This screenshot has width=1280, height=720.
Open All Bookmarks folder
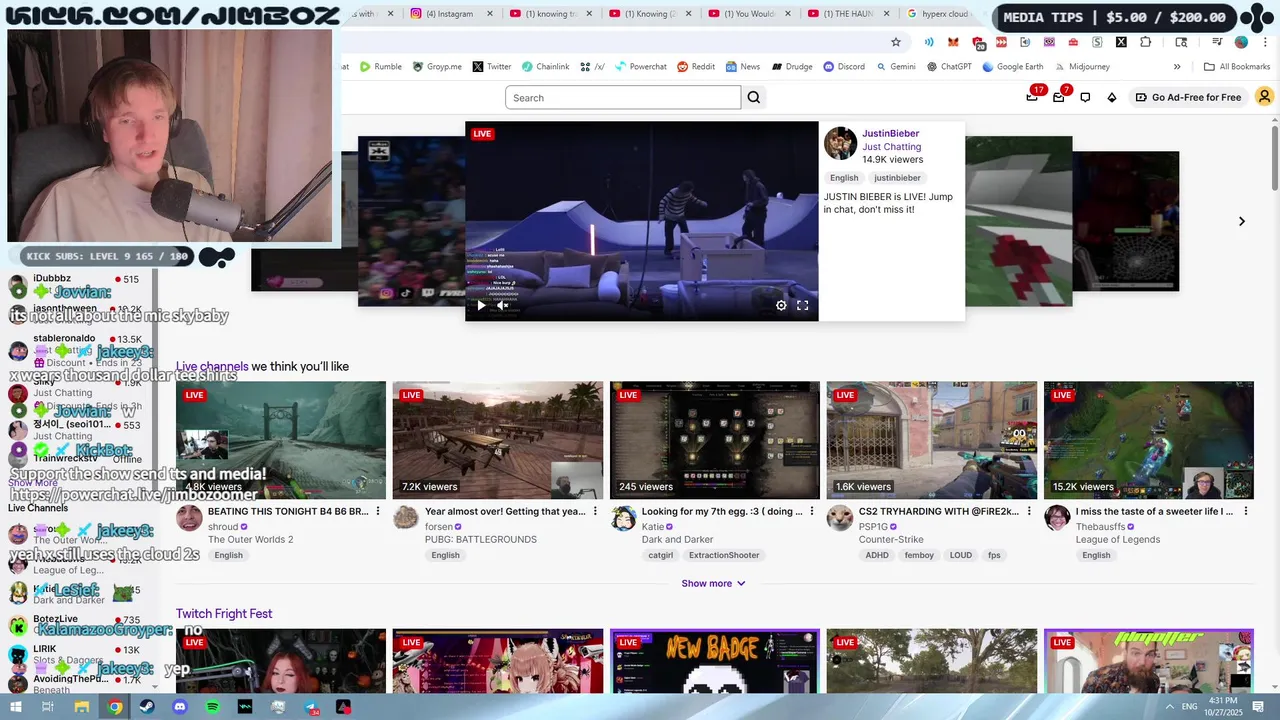(1237, 66)
